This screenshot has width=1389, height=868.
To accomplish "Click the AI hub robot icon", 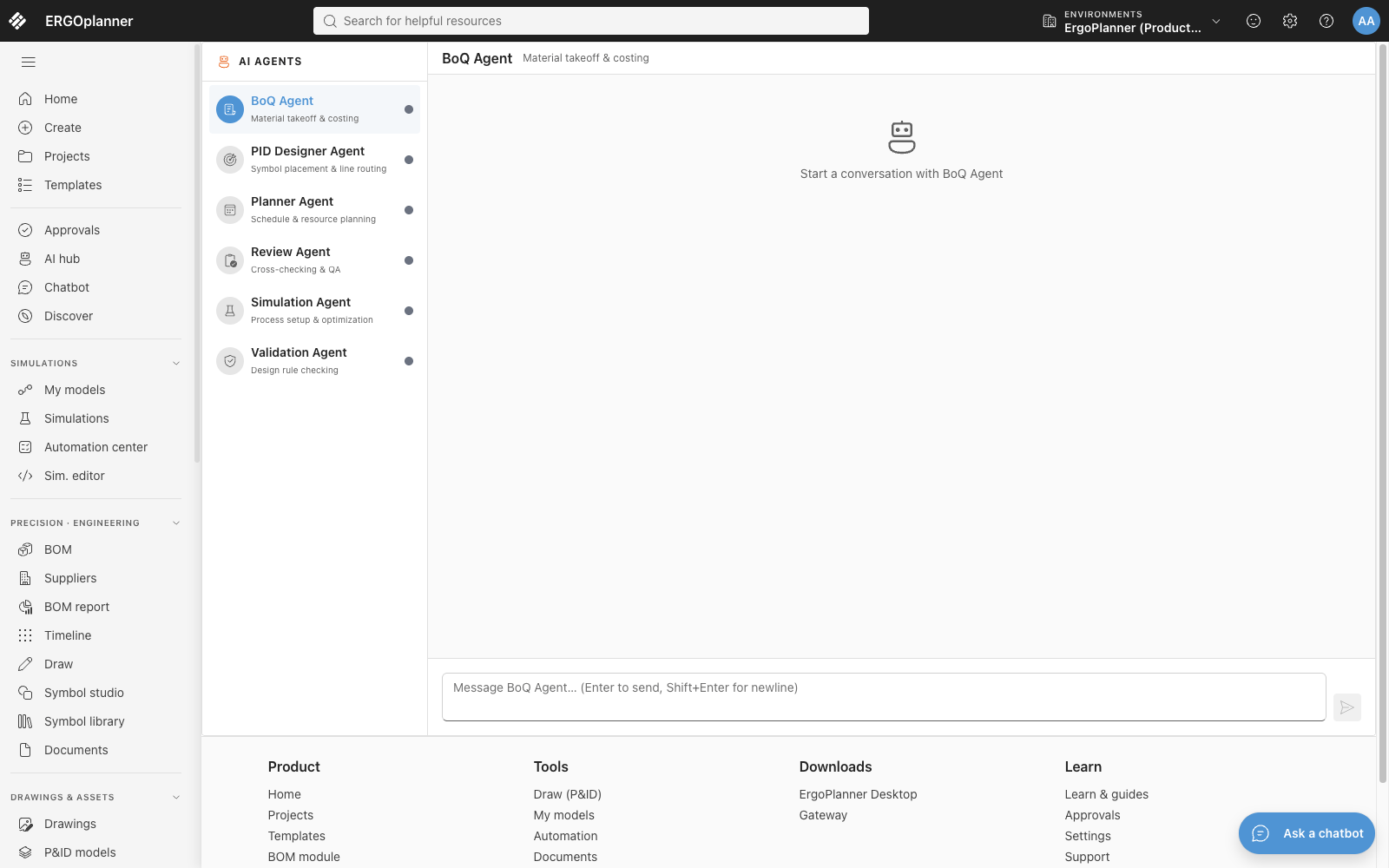I will [25, 259].
